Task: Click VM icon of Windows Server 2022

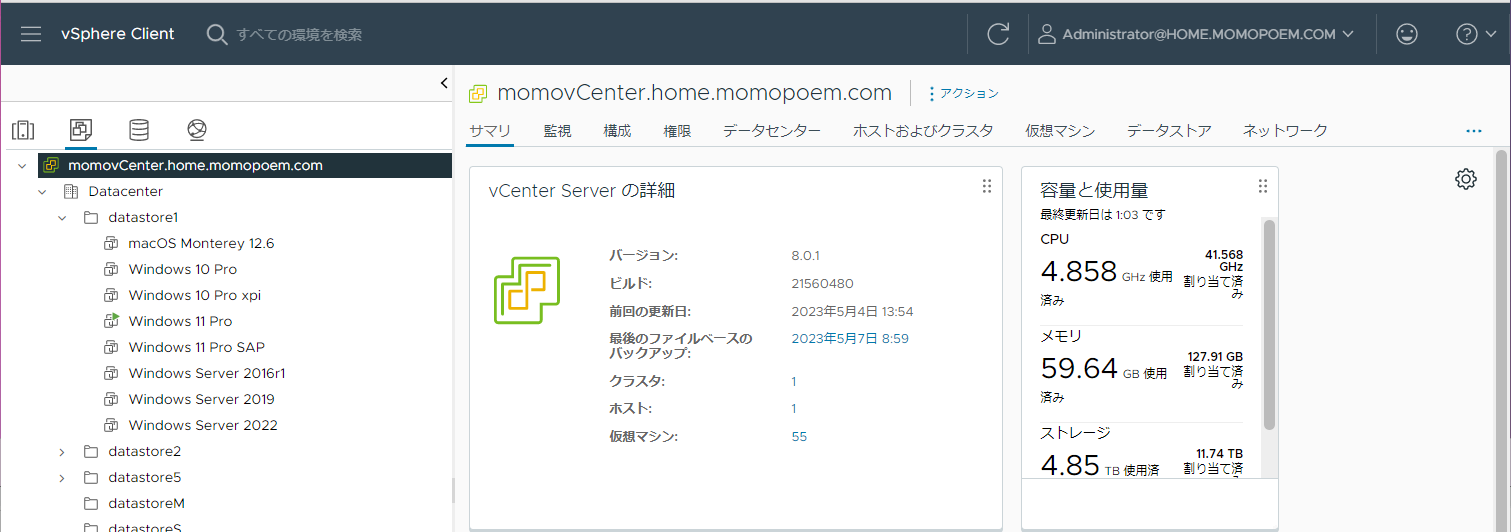Action: 111,425
